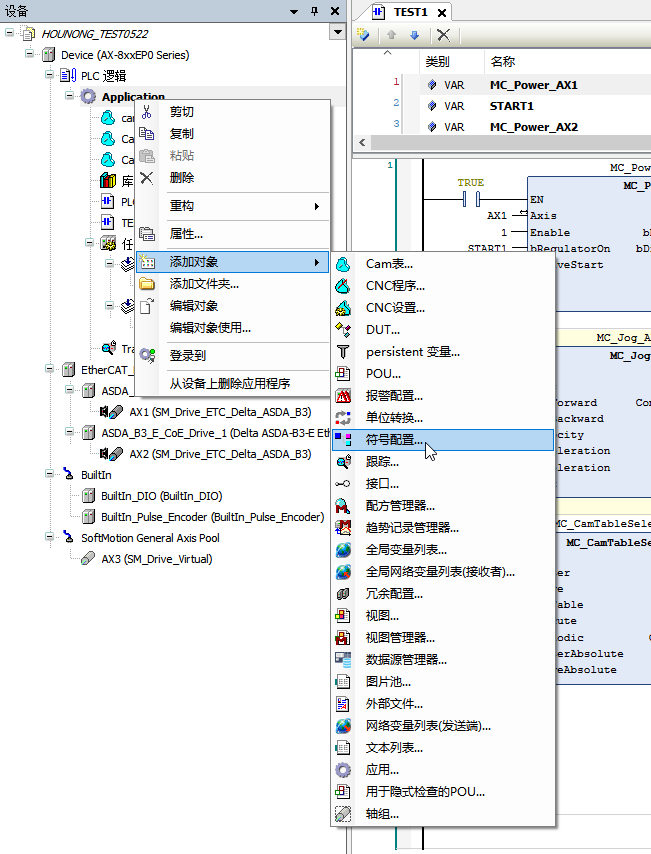Image resolution: width=651 pixels, height=854 pixels.
Task: Click the Cam表 icon in submenu
Action: tap(343, 264)
